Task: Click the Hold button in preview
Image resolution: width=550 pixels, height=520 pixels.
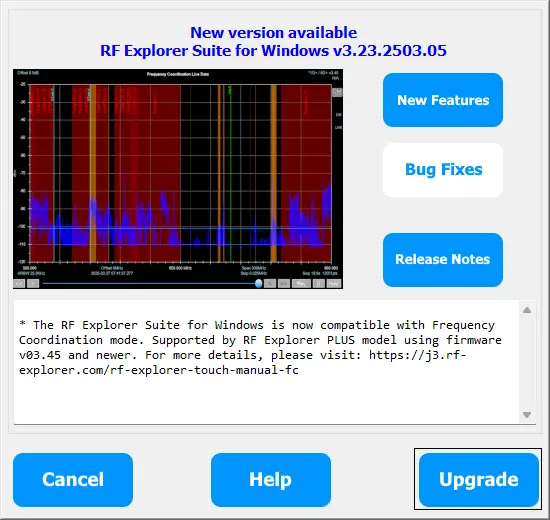Action: tap(334, 283)
